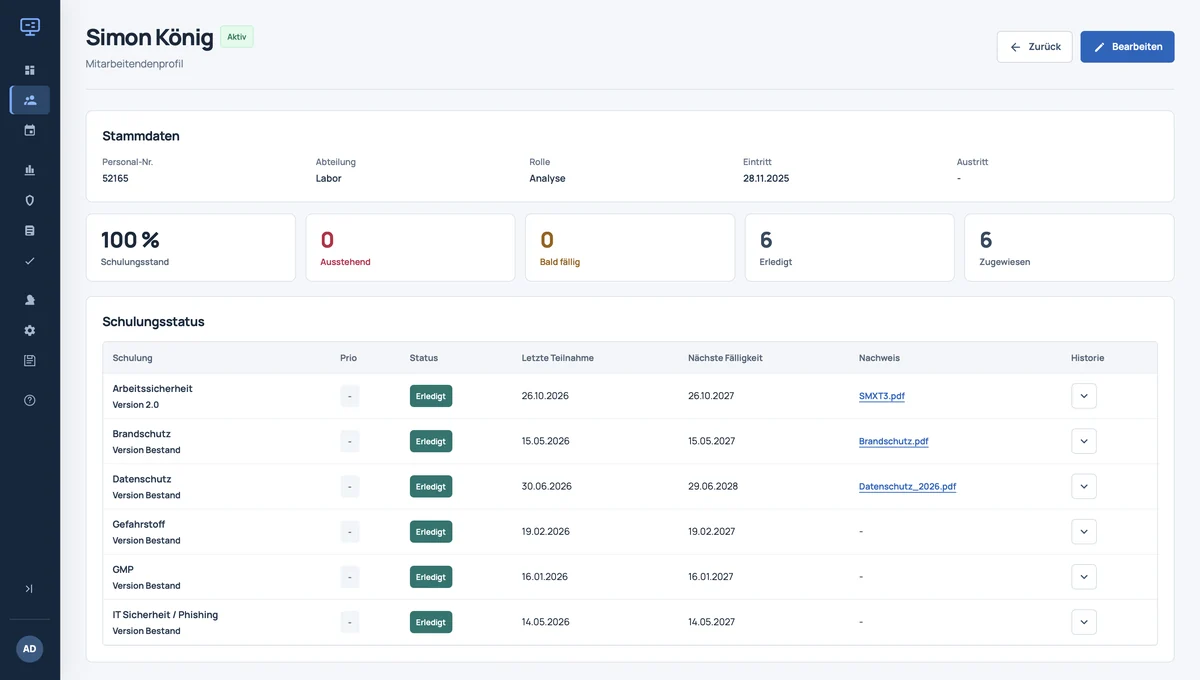Click the 100 % Schulungsstand card

click(x=191, y=247)
